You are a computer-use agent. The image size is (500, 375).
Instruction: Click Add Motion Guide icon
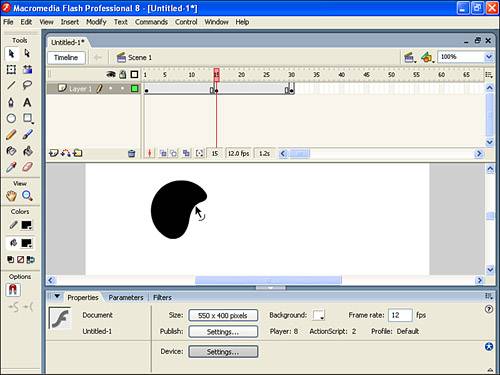[x=66, y=153]
